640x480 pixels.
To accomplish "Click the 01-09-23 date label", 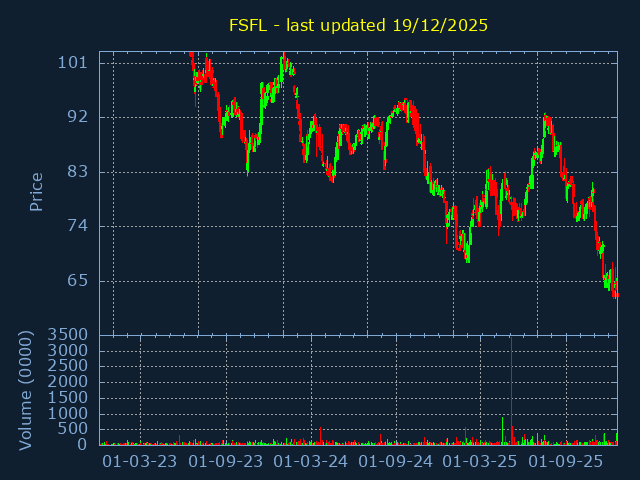I will coord(226,462).
